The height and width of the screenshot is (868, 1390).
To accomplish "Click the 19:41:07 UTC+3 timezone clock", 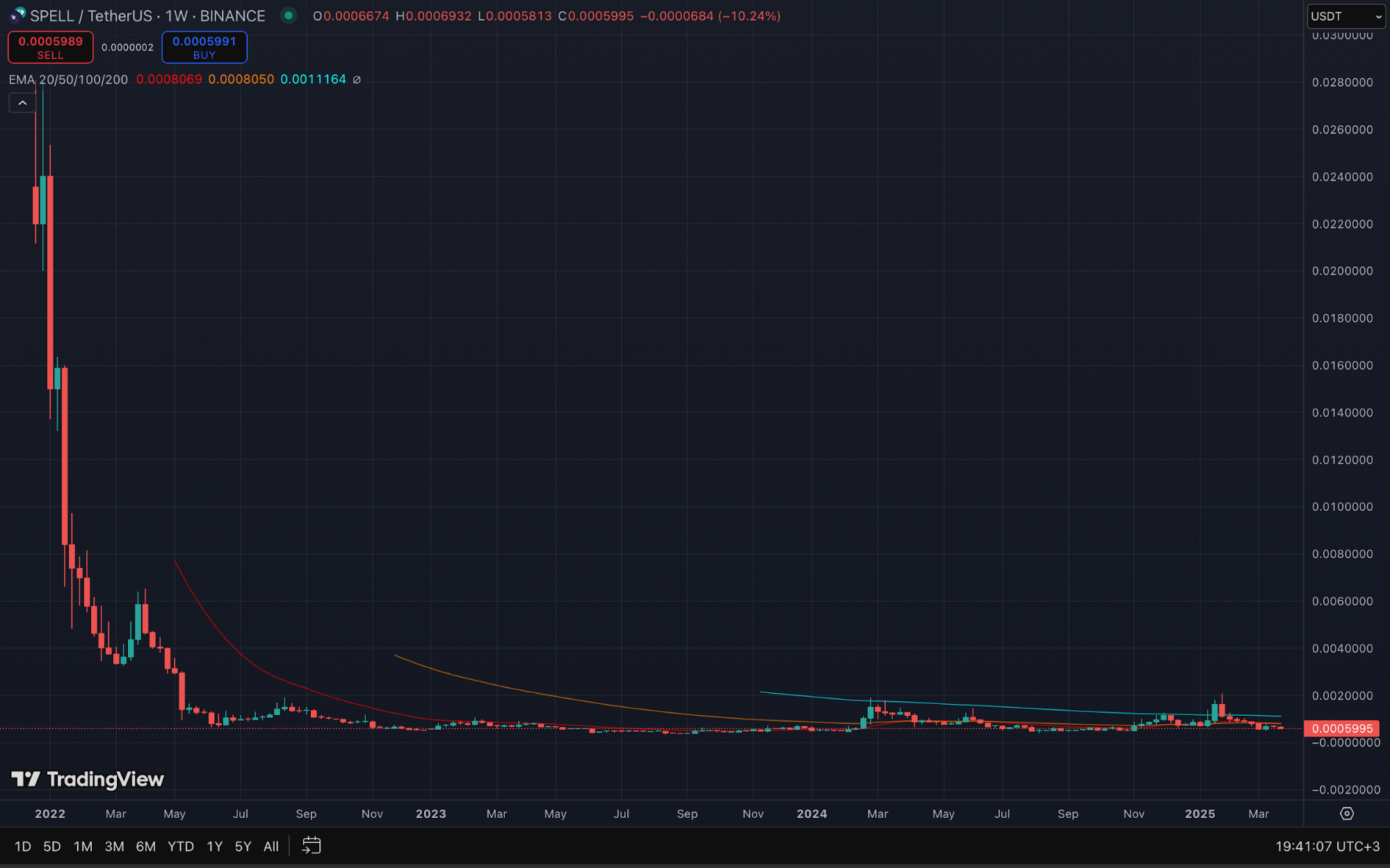I will [x=1327, y=846].
